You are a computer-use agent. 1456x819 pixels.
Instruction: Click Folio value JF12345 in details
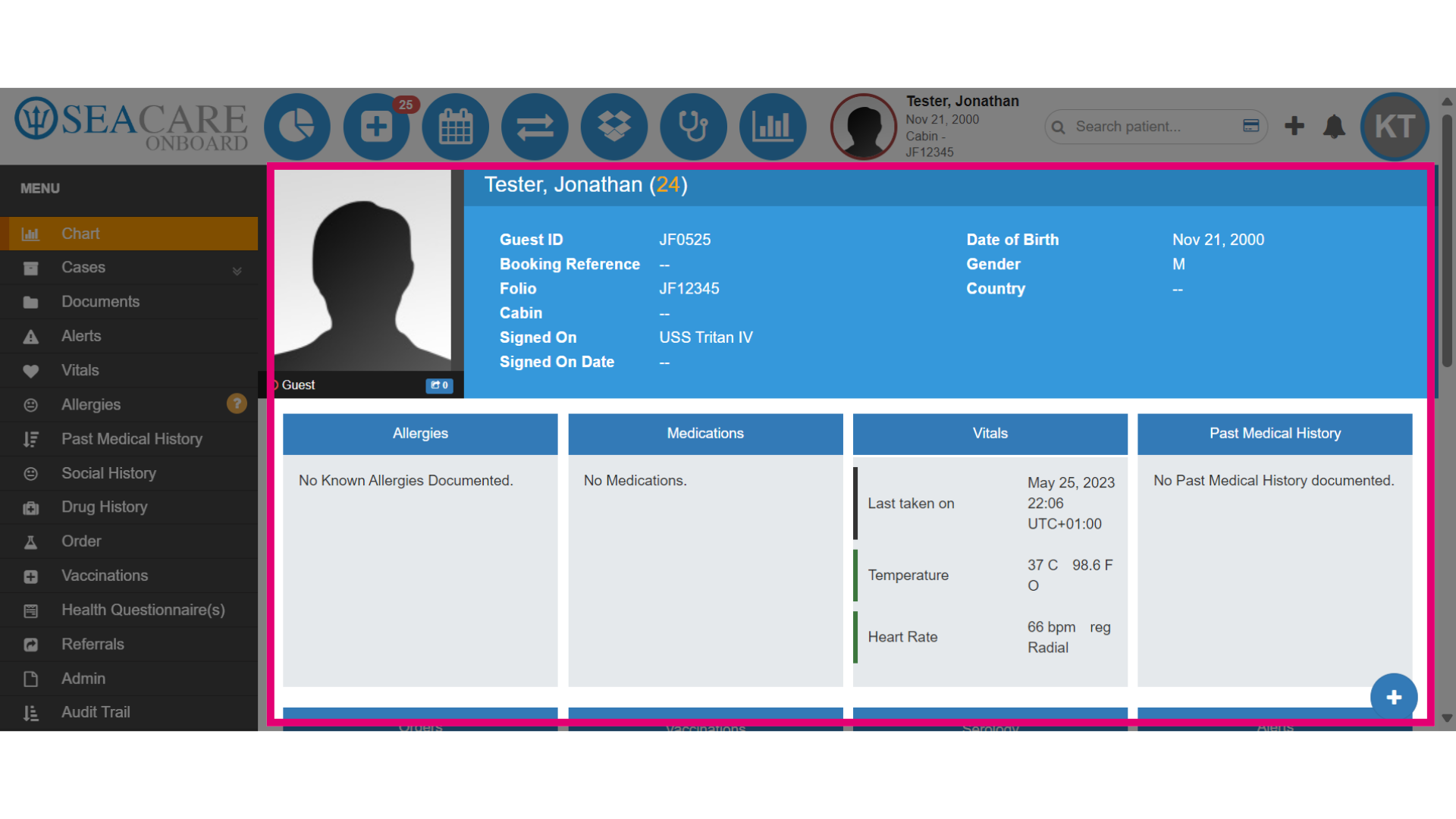point(689,289)
